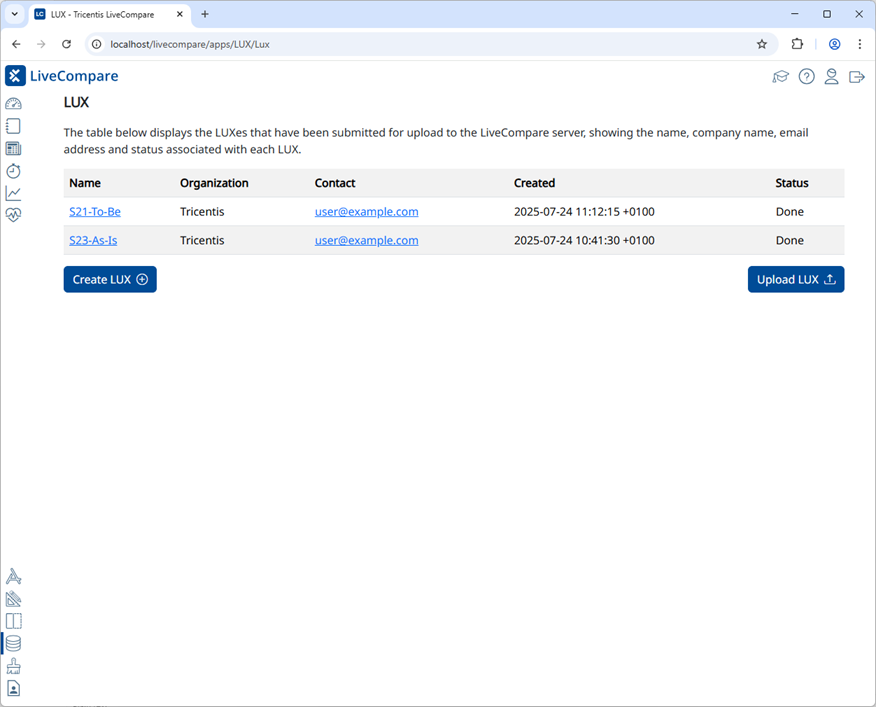Open a new browser tab
The image size is (876, 707).
coord(205,15)
